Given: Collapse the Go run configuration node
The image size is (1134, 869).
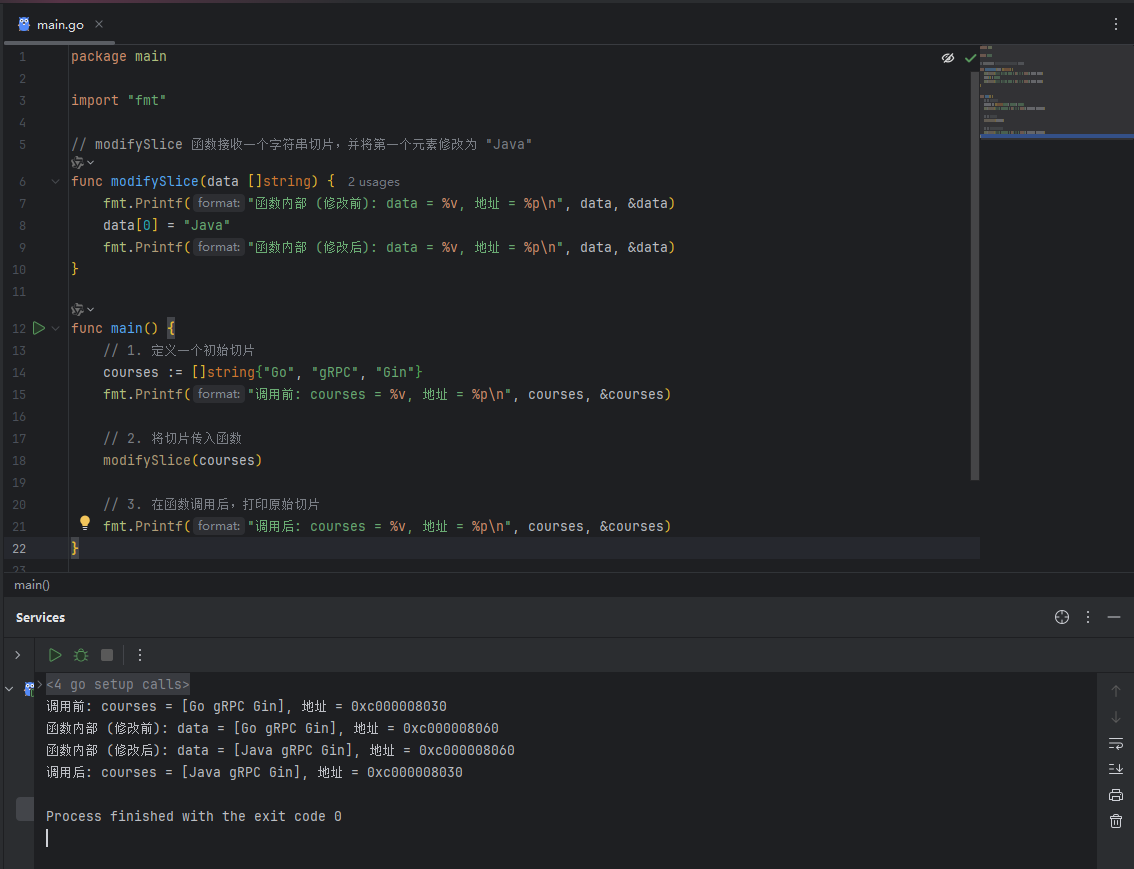Looking at the screenshot, I should coord(9,689).
